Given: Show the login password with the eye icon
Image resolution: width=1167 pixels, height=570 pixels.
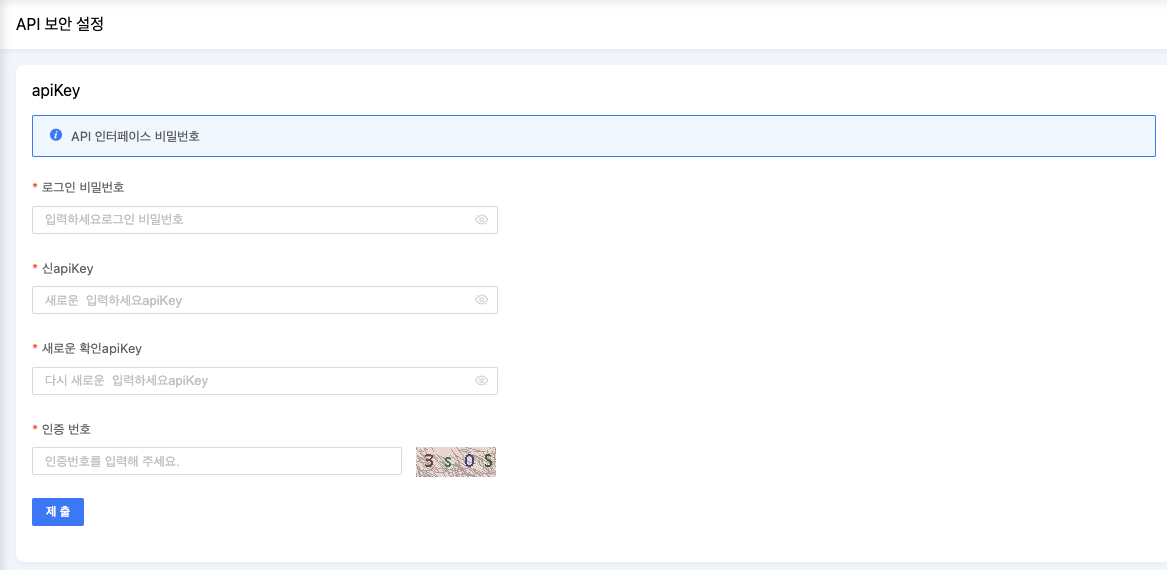Looking at the screenshot, I should [481, 219].
